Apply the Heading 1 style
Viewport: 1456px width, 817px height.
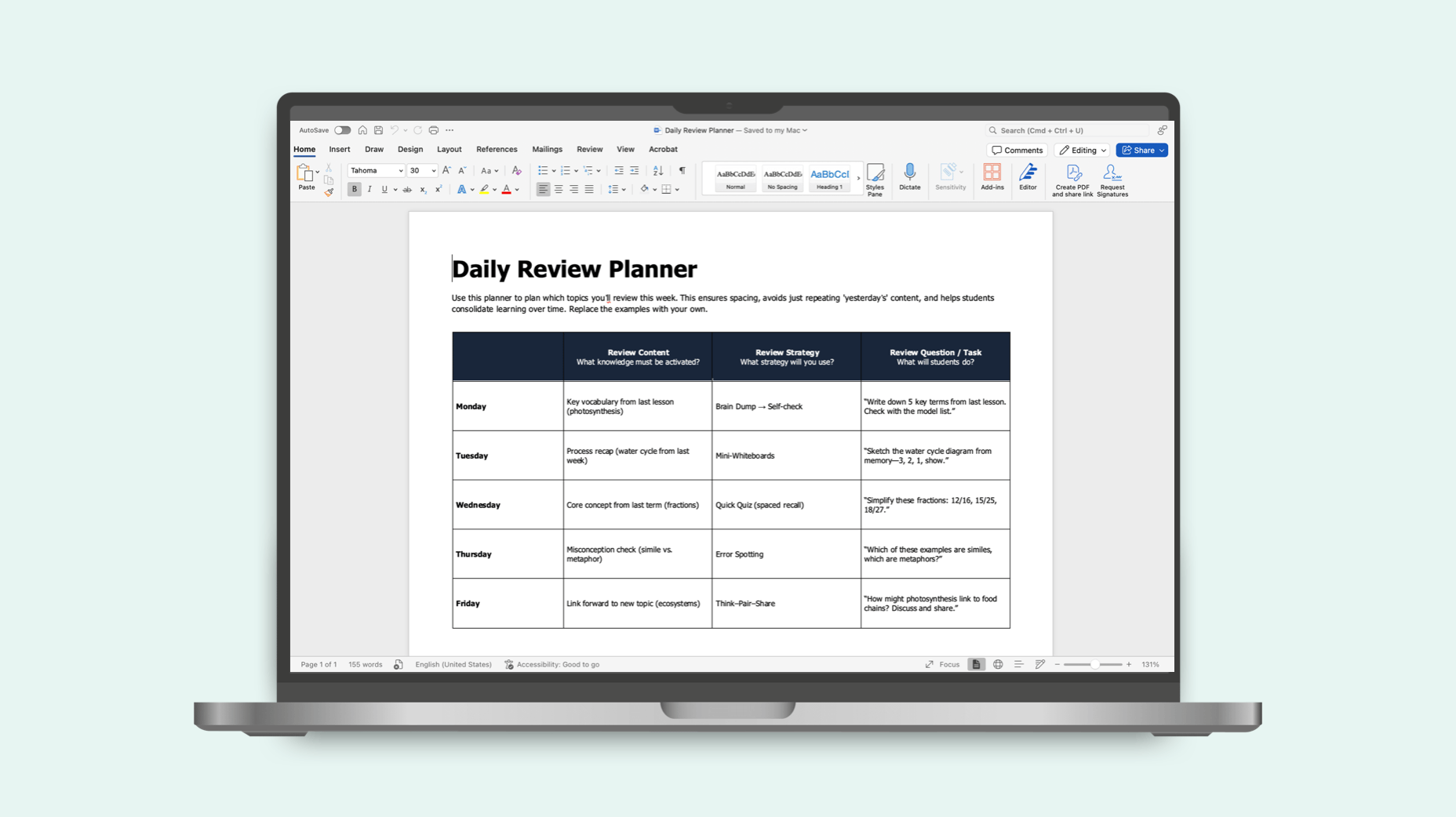830,178
